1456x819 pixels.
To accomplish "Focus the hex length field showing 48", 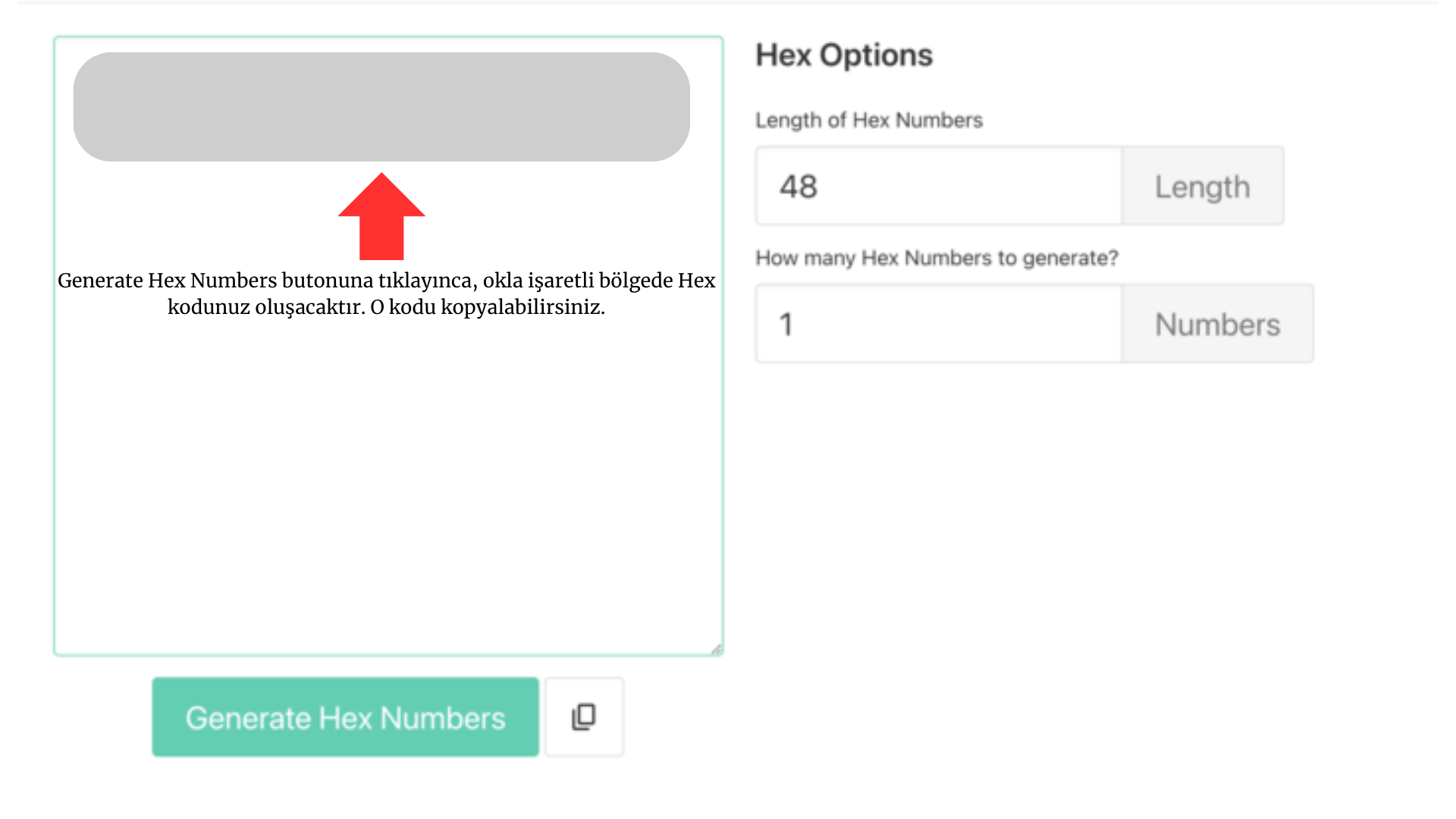I will (x=938, y=187).
